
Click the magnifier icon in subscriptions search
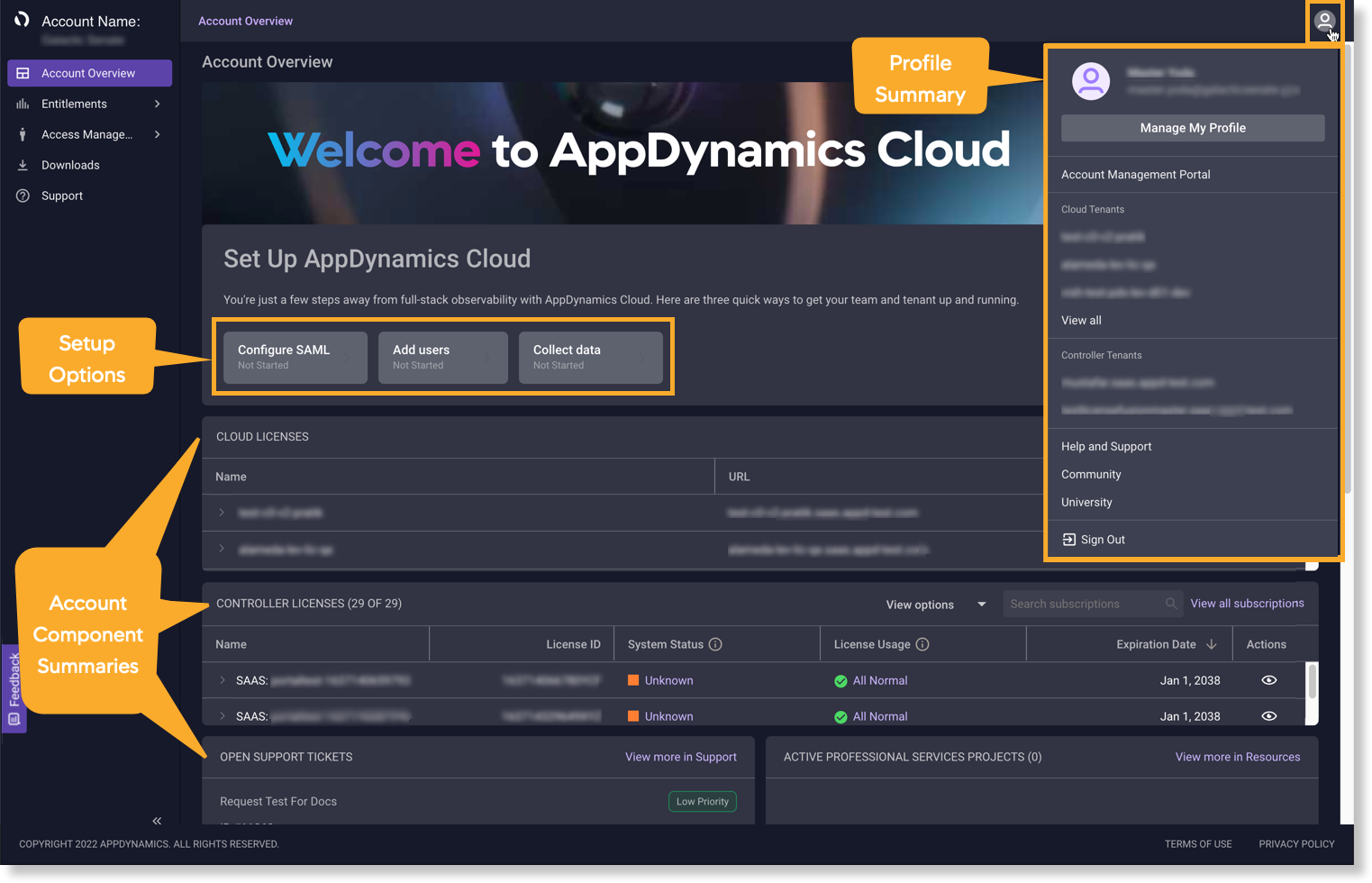click(x=1171, y=604)
